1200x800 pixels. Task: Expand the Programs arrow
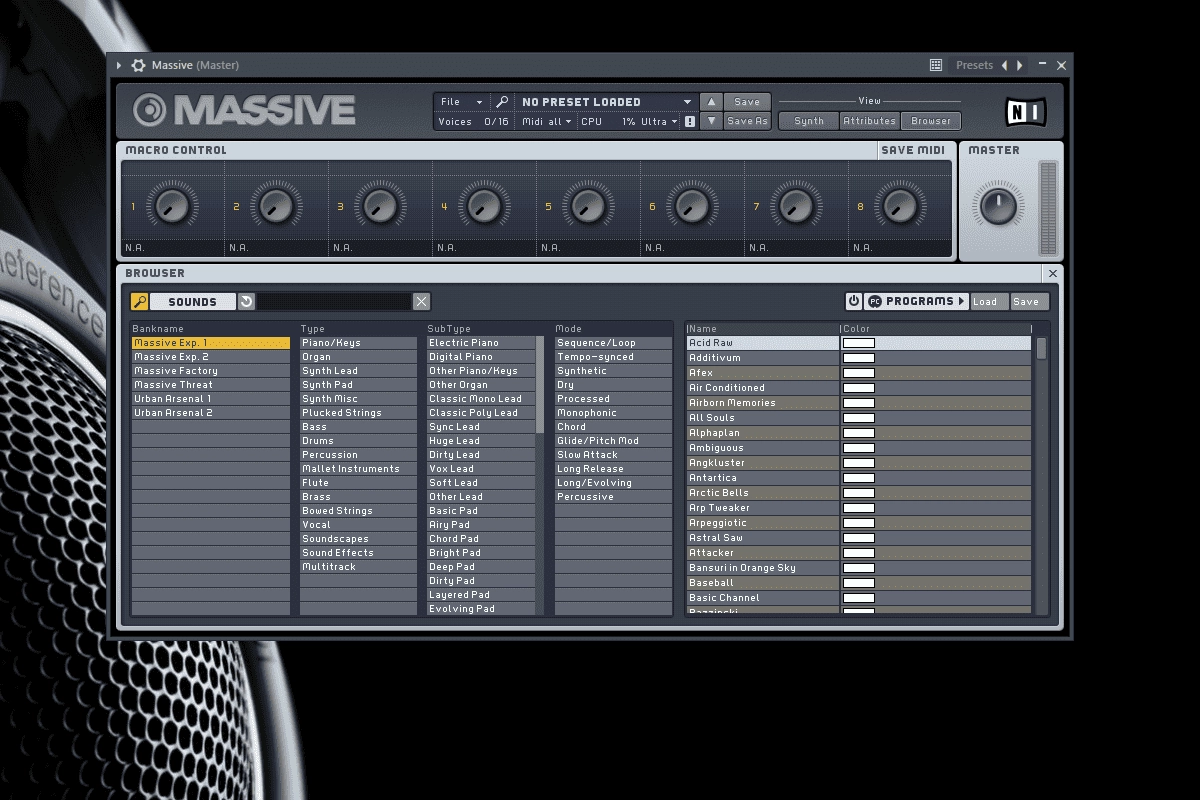pos(961,301)
